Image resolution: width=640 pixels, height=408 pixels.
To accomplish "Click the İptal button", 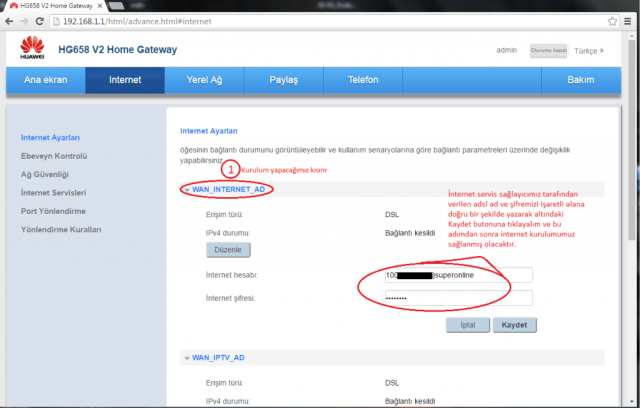I will point(467,325).
